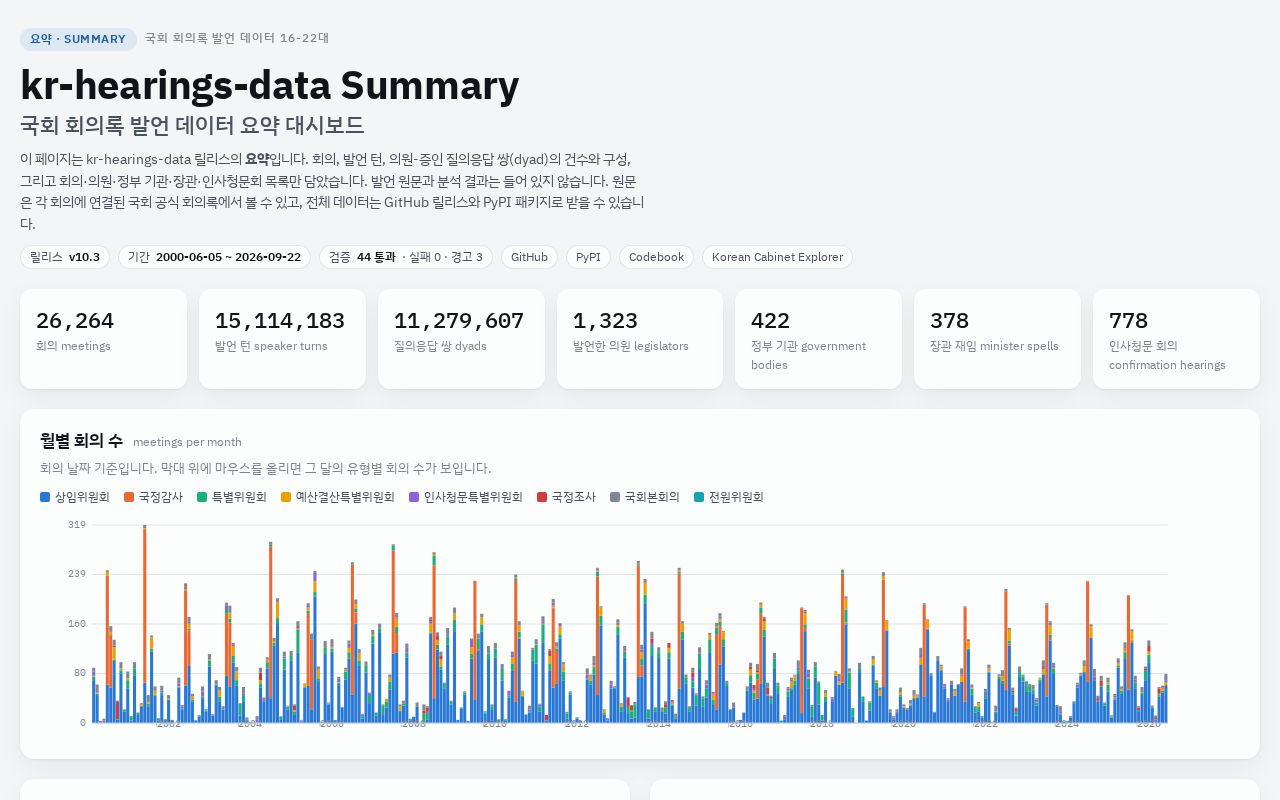The width and height of the screenshot is (1280, 800).
Task: Toggle 국정조사 legend entry
Action: pyautogui.click(x=566, y=497)
